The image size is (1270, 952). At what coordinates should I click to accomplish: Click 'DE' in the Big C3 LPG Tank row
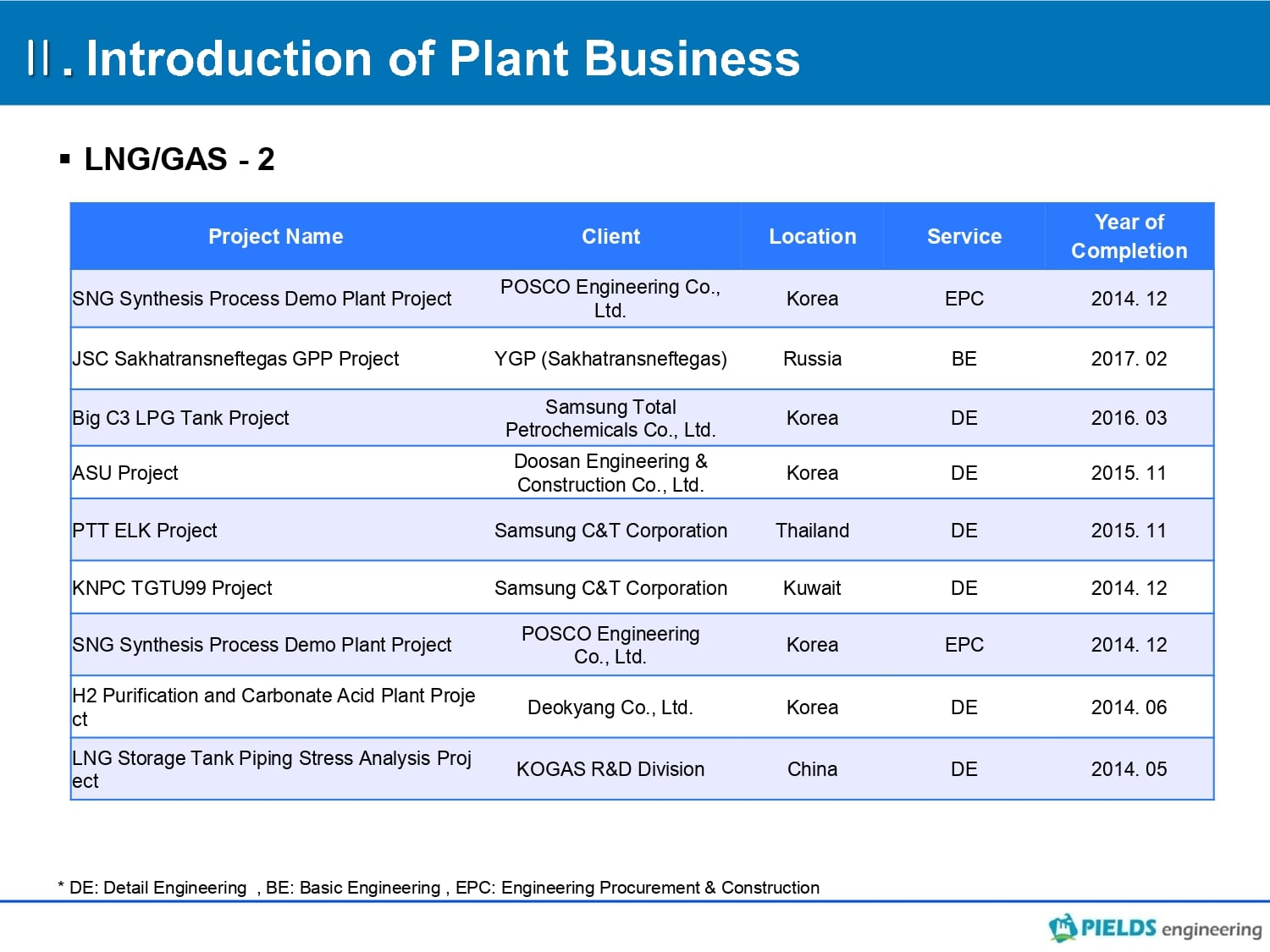964,418
